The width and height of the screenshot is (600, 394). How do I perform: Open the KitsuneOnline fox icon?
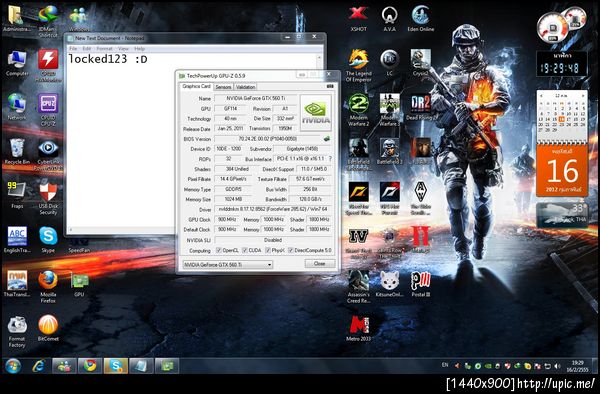coord(389,284)
